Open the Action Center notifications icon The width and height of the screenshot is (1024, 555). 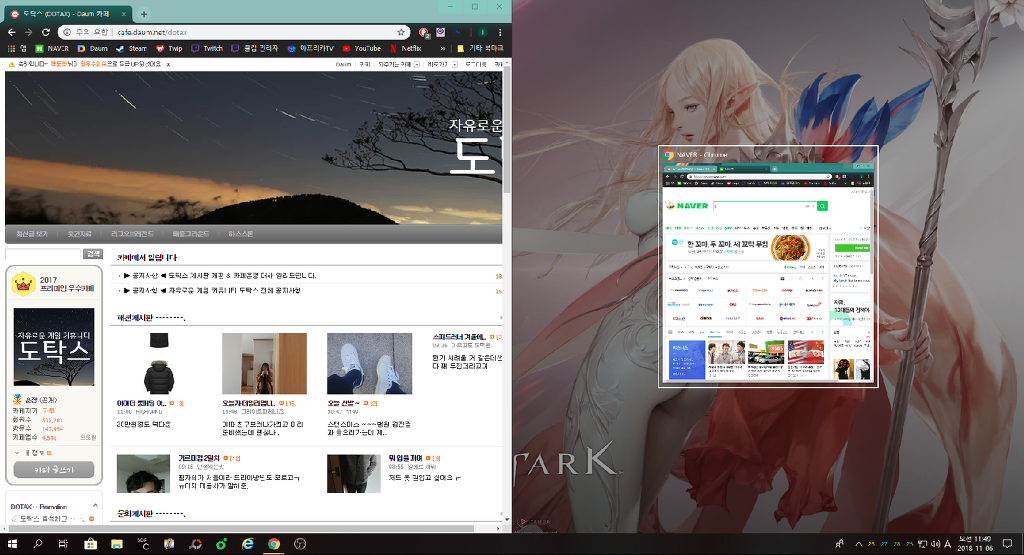pyautogui.click(x=1008, y=544)
